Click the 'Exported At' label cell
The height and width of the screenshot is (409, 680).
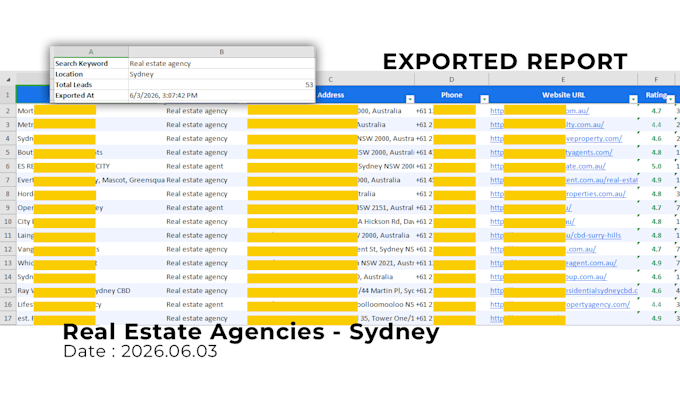(91, 95)
